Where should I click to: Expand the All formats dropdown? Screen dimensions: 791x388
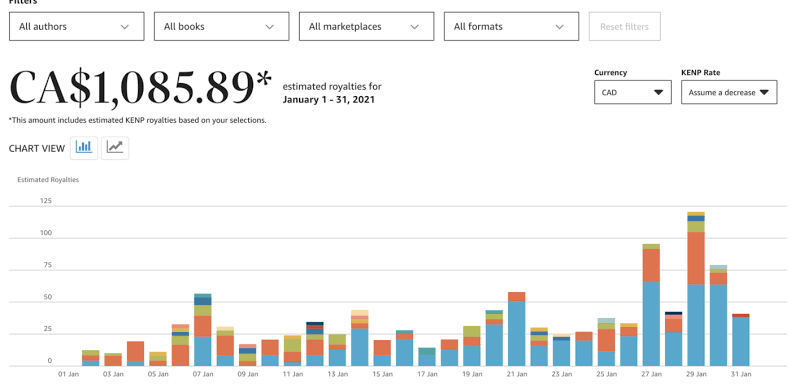tap(512, 26)
